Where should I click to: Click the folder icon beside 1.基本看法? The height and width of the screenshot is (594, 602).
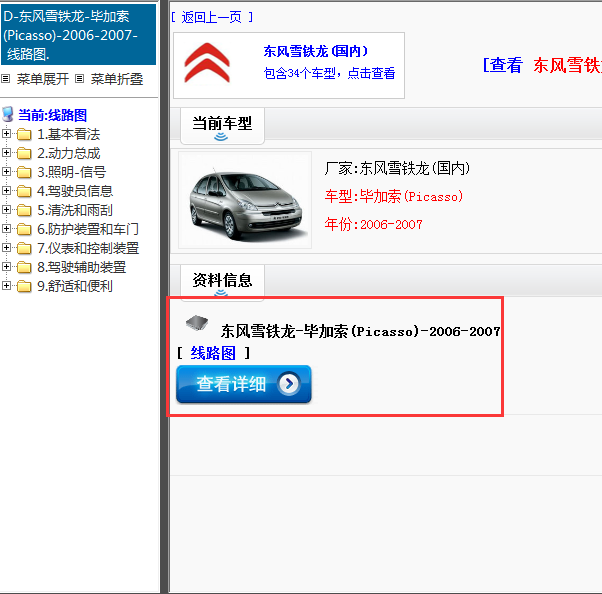point(24,134)
